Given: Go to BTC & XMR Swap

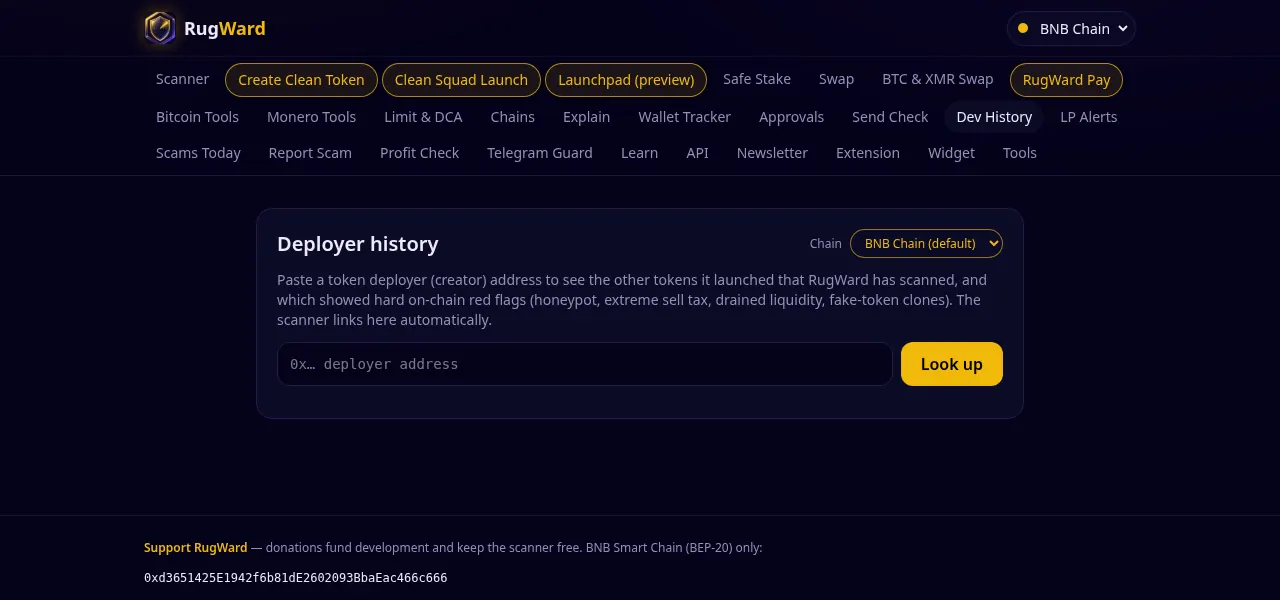Looking at the screenshot, I should pyautogui.click(x=938, y=79).
